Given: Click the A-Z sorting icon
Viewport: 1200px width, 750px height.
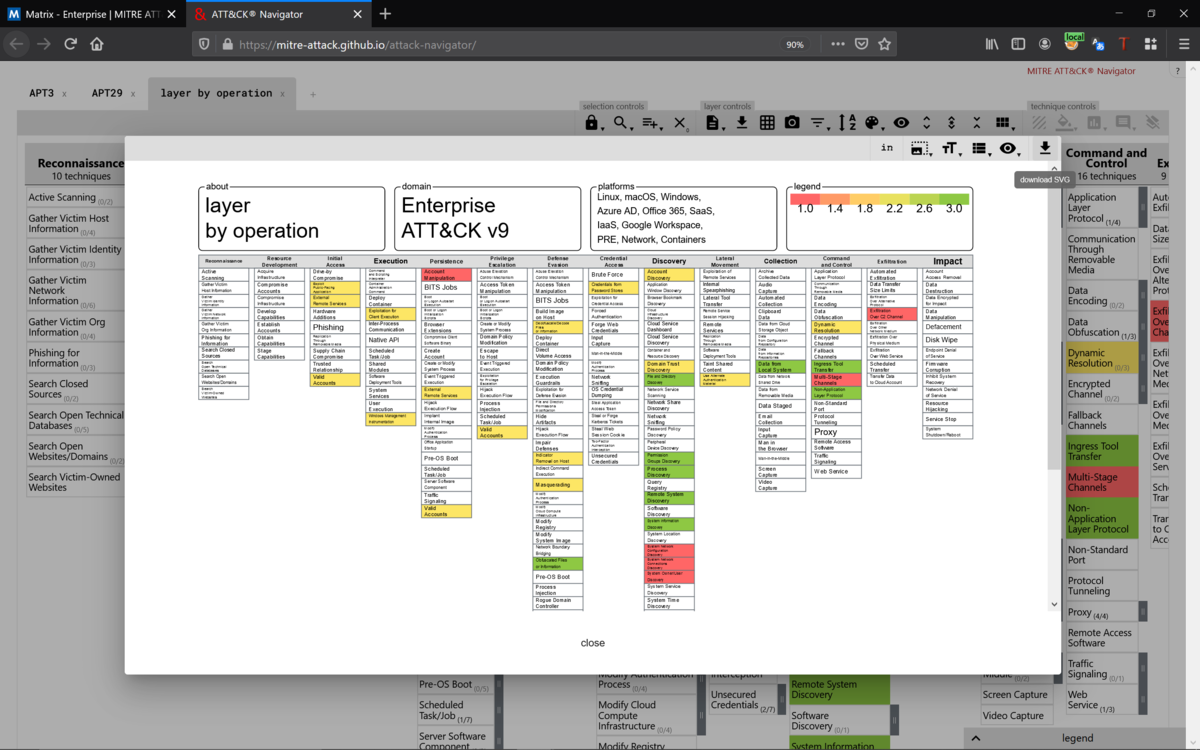Looking at the screenshot, I should click(x=847, y=123).
